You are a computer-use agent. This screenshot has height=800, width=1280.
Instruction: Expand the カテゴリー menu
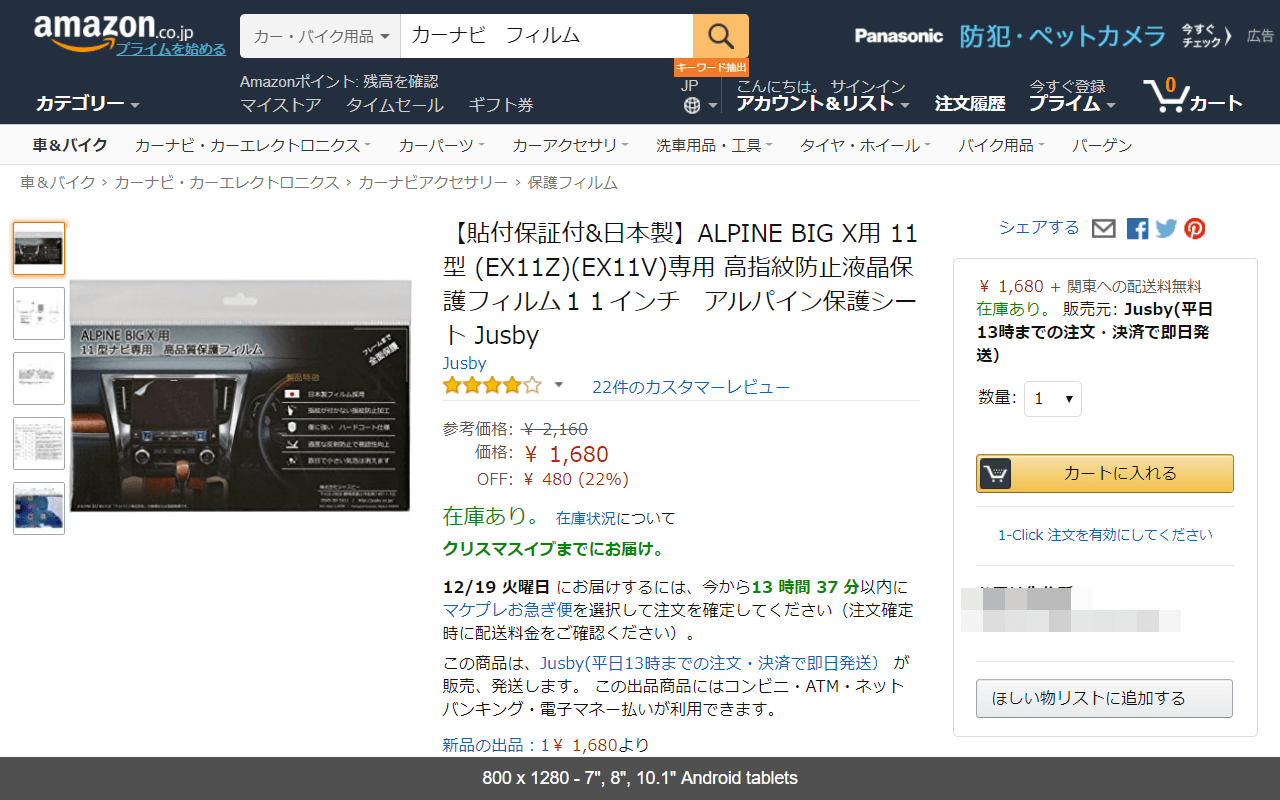[87, 104]
